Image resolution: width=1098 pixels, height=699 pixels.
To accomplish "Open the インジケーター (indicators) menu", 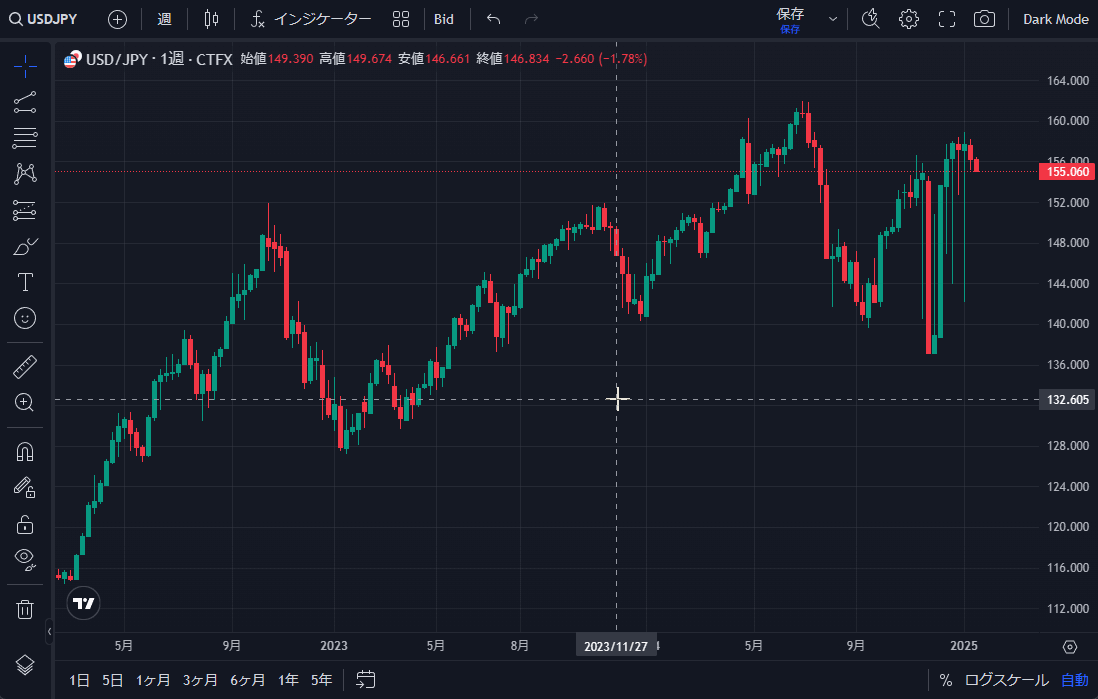I will click(311, 19).
